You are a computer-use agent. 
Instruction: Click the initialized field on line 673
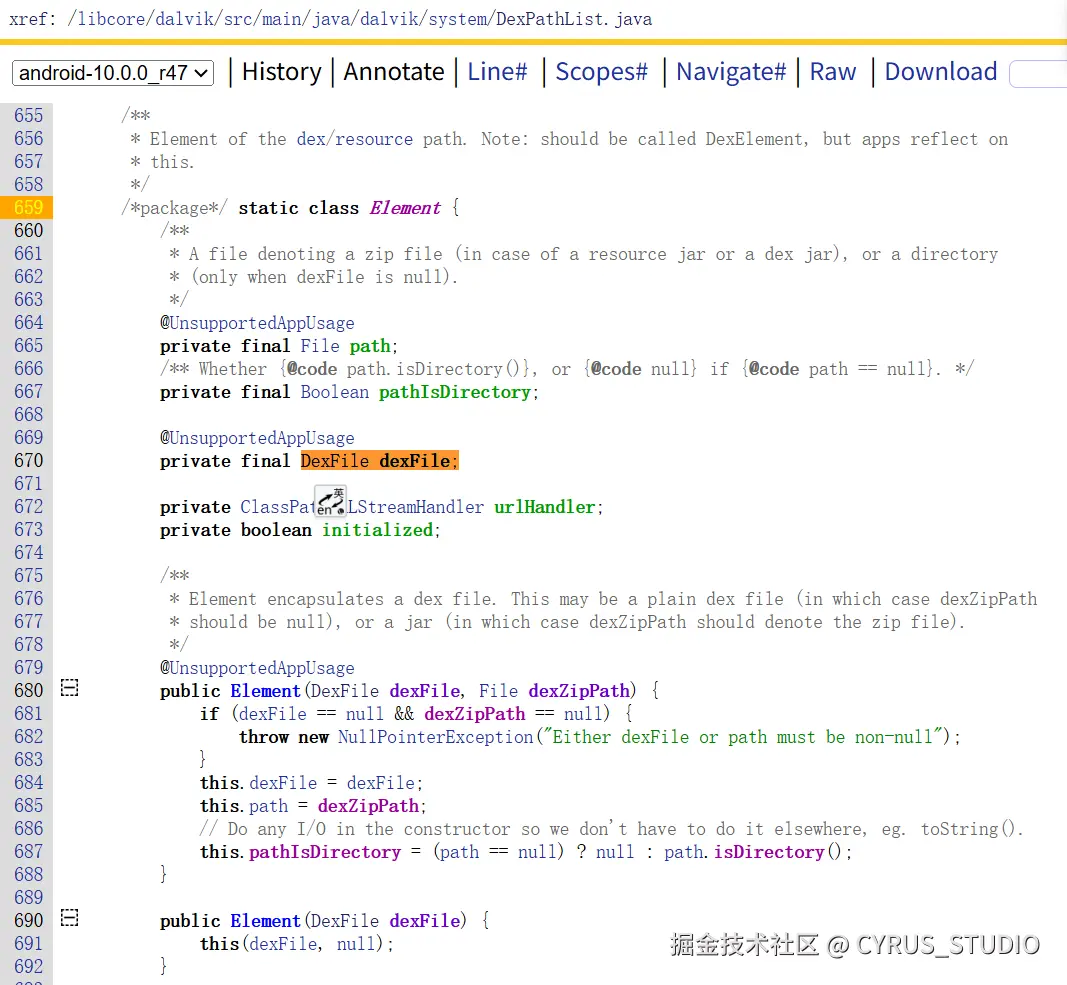377,530
